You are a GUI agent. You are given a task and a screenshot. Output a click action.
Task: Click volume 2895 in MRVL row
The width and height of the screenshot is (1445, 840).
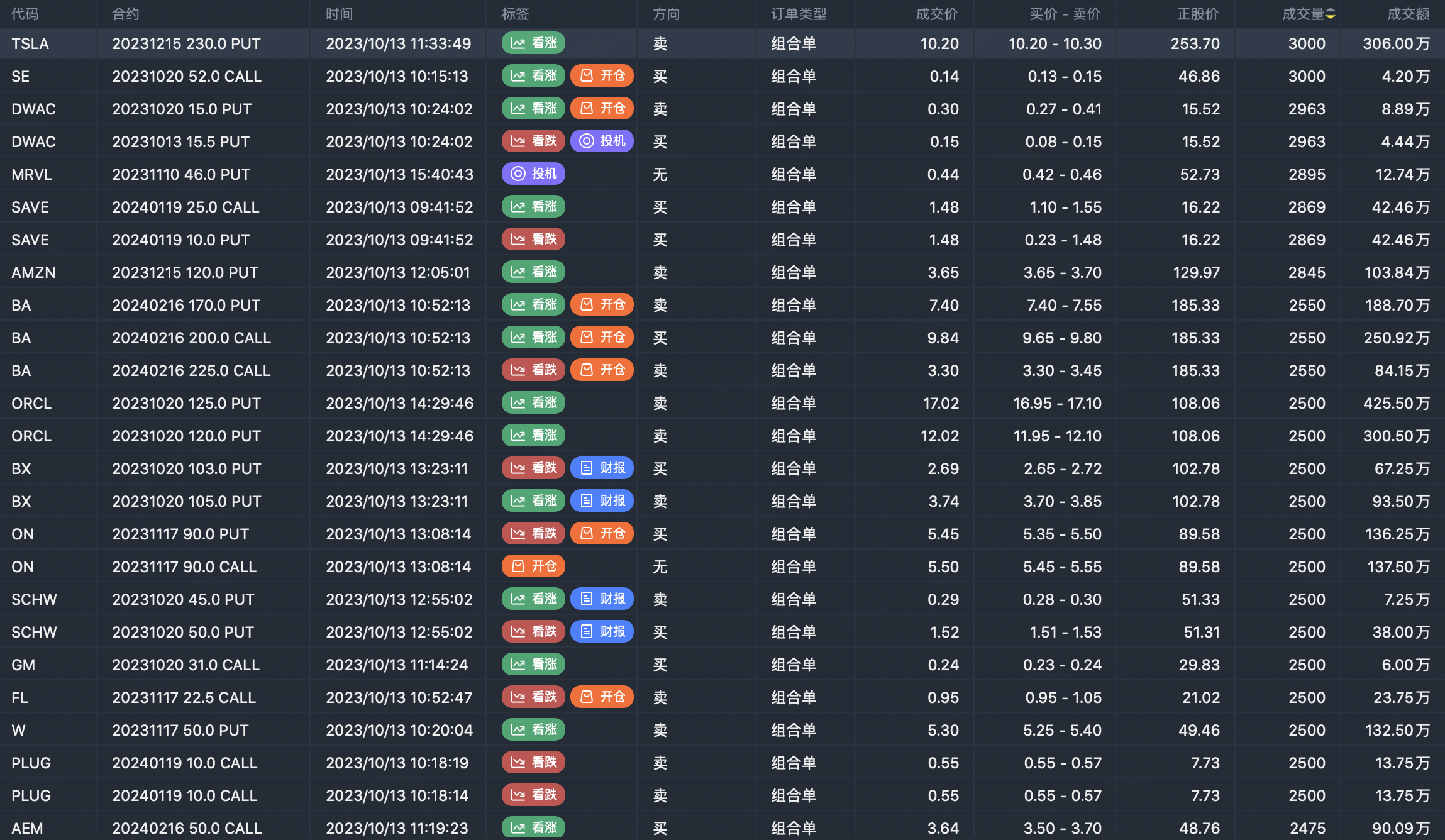pos(1307,175)
